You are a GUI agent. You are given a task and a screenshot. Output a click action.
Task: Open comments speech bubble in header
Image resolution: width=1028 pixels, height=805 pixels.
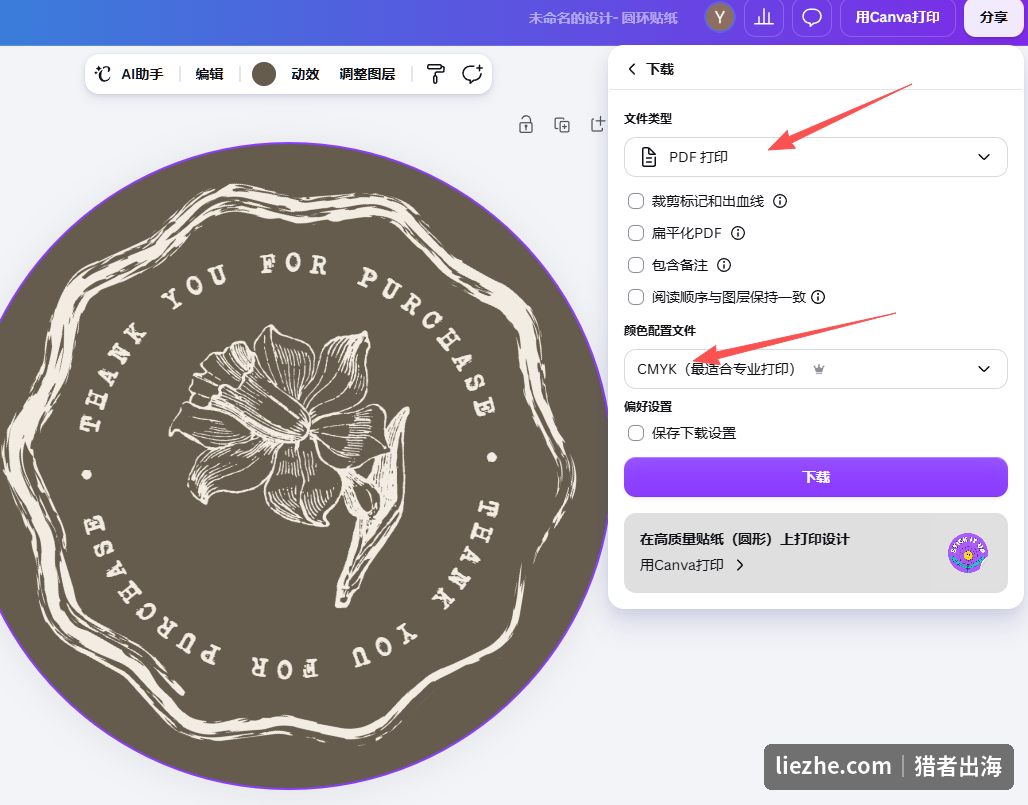[x=812, y=18]
